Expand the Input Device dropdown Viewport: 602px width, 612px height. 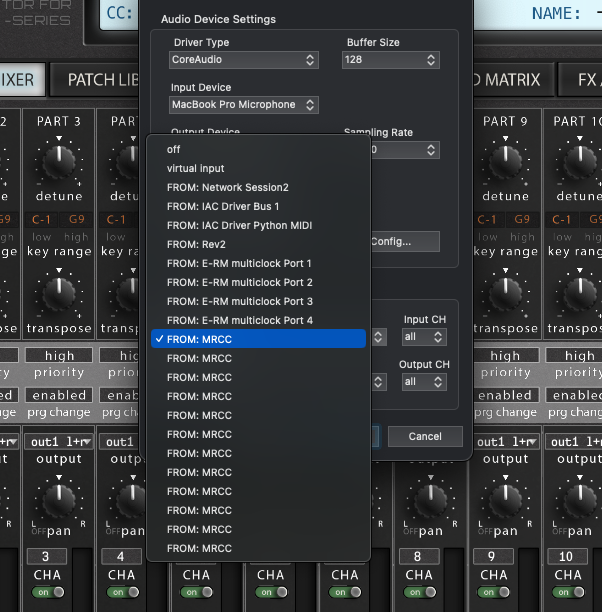[244, 105]
